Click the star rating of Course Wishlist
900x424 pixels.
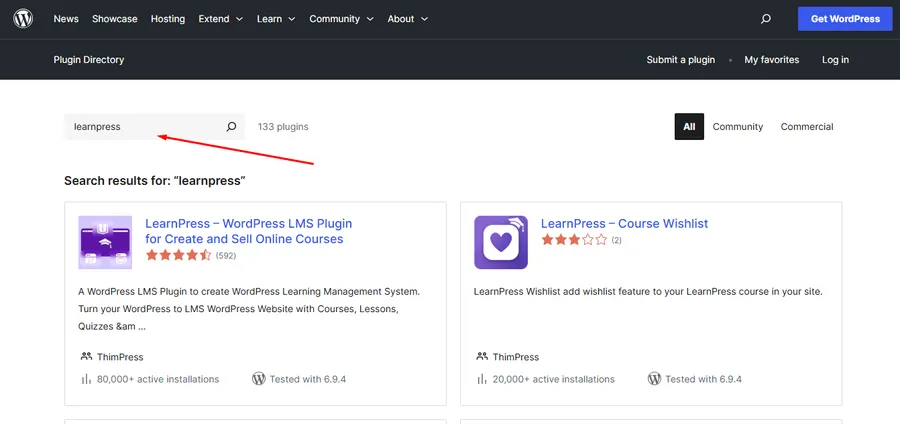(x=574, y=240)
